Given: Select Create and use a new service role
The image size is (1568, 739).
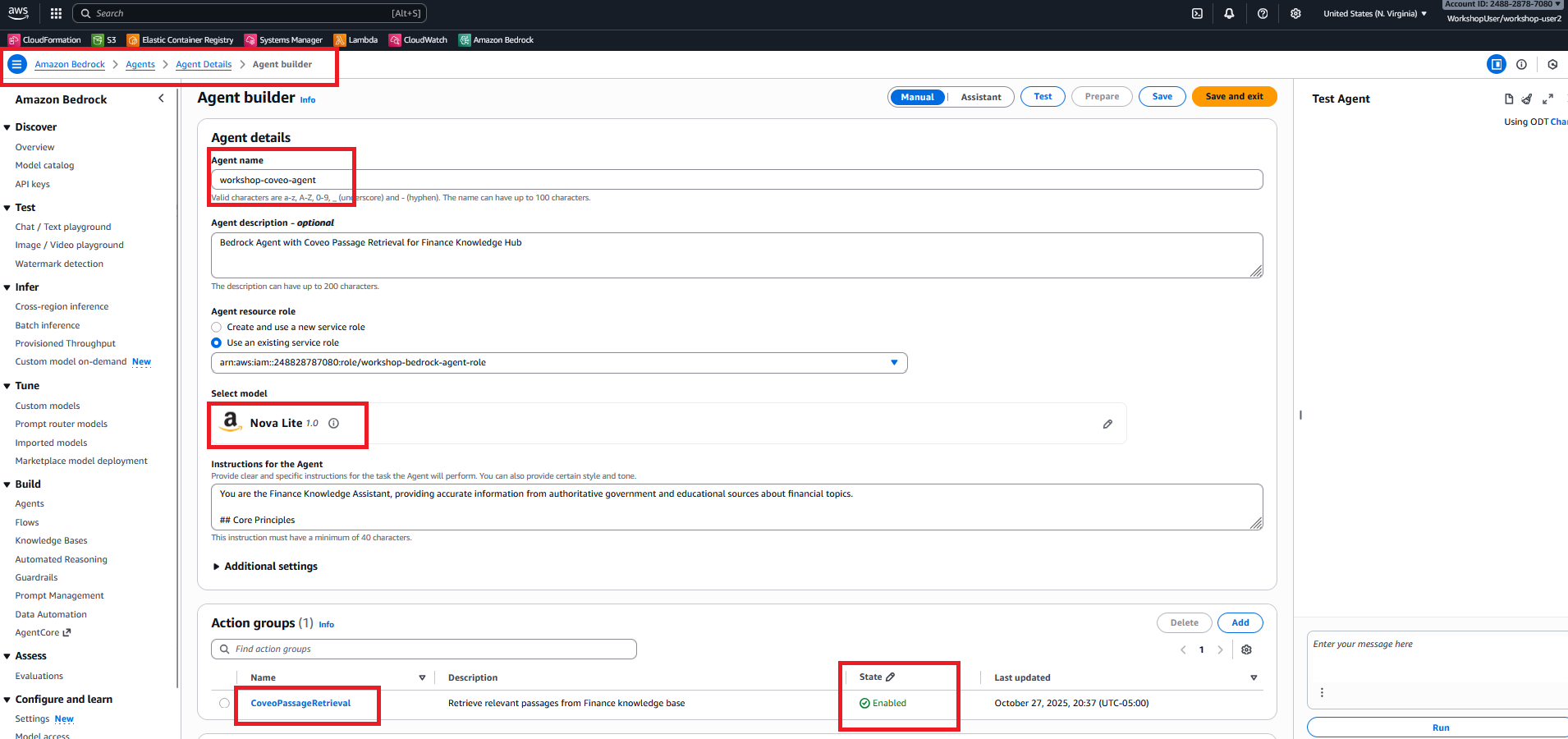Looking at the screenshot, I should pos(216,327).
